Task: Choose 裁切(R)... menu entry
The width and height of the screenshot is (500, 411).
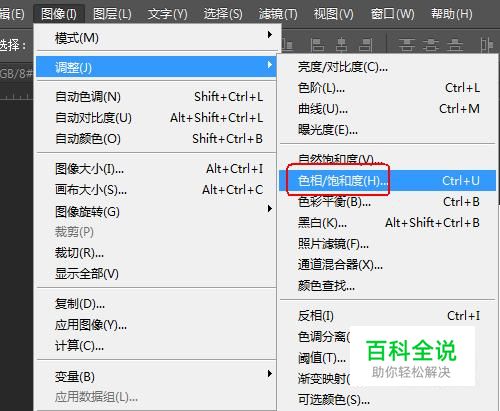Action: tap(156, 253)
